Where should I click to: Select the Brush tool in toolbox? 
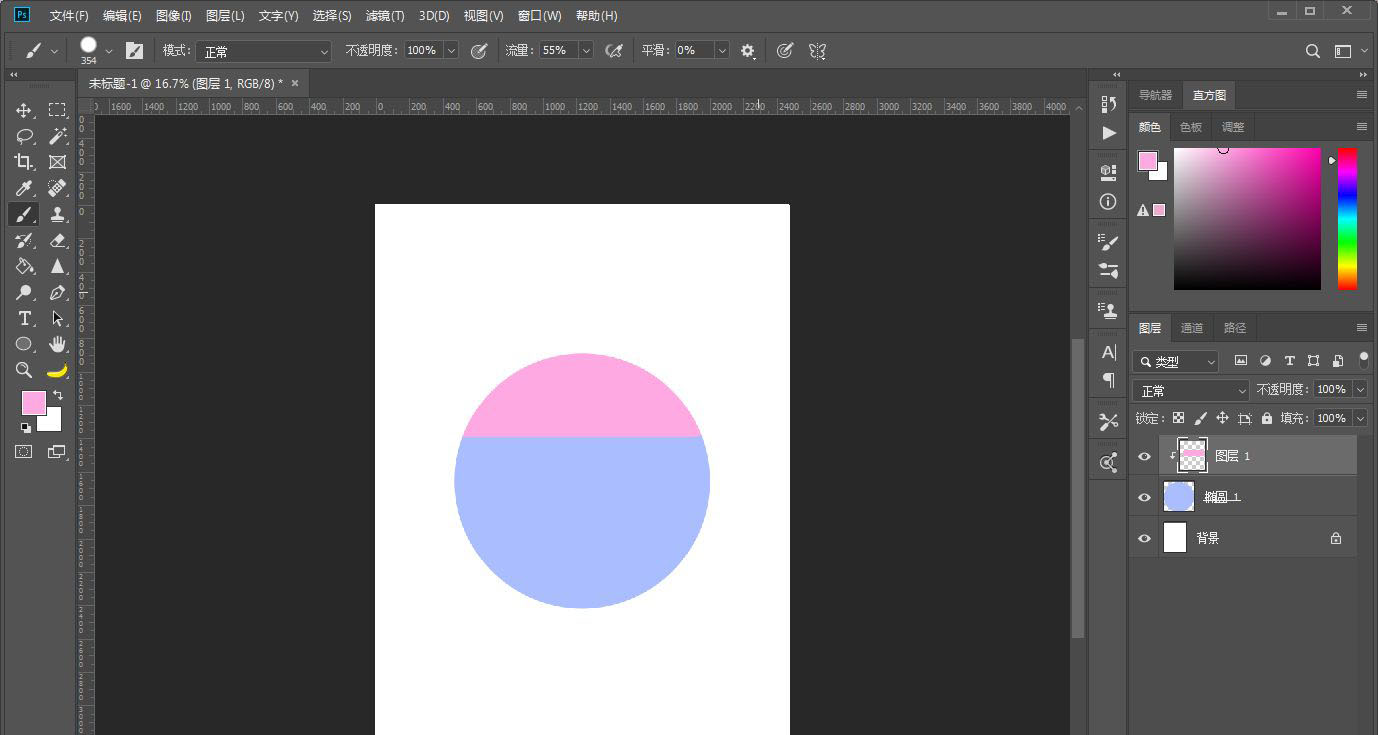[x=24, y=214]
